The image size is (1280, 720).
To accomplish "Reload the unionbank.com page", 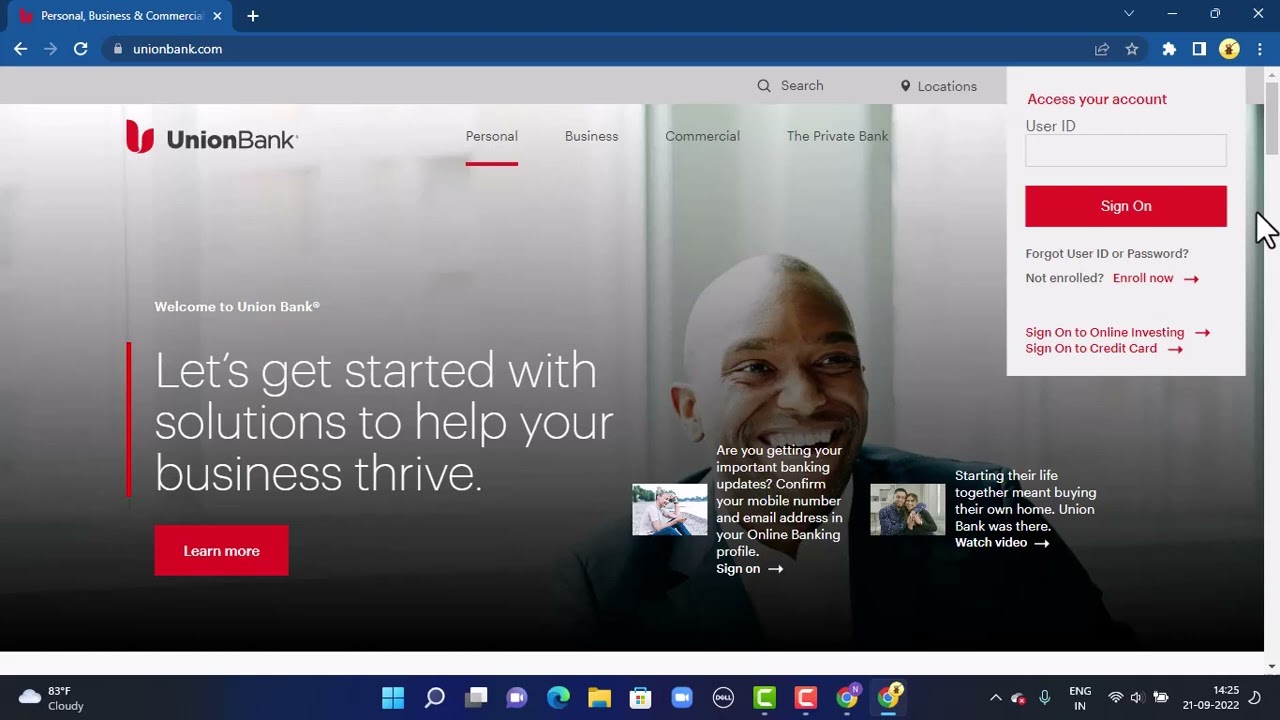I will tap(81, 49).
